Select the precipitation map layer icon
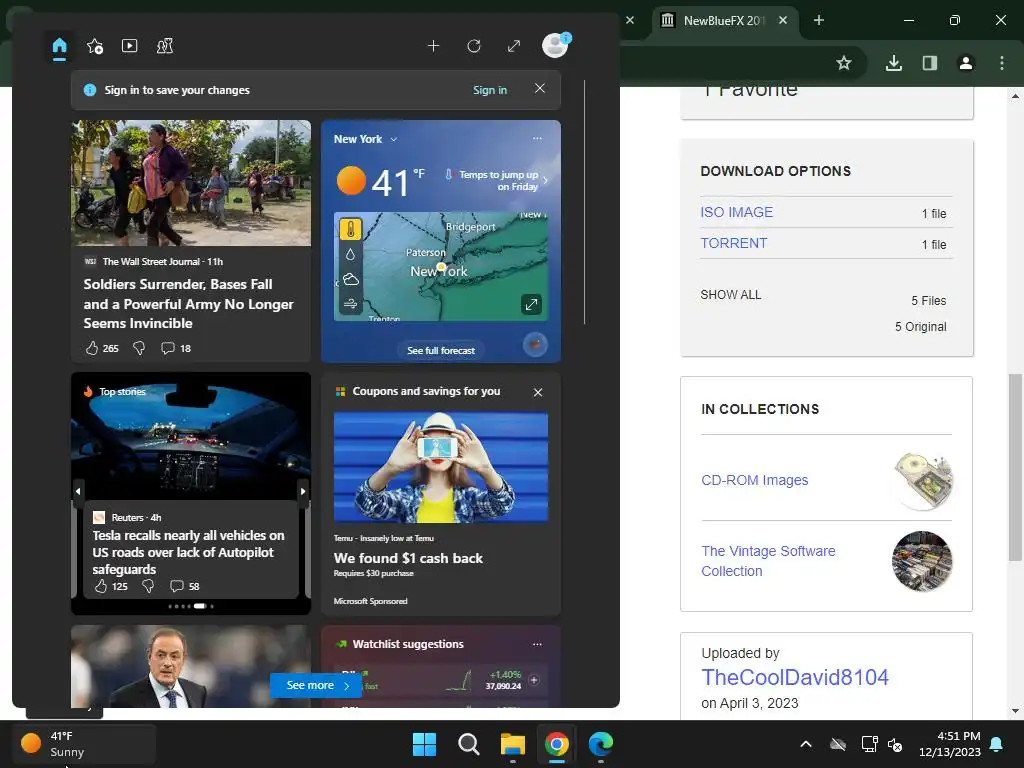The height and width of the screenshot is (768, 1024). [x=351, y=254]
